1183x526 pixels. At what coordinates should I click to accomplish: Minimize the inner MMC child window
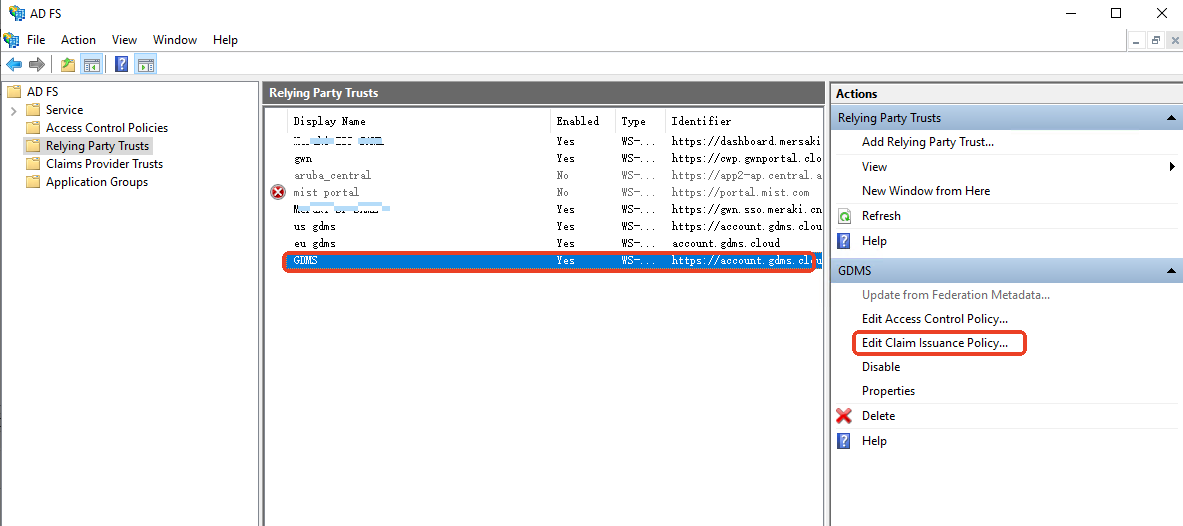click(x=1138, y=42)
